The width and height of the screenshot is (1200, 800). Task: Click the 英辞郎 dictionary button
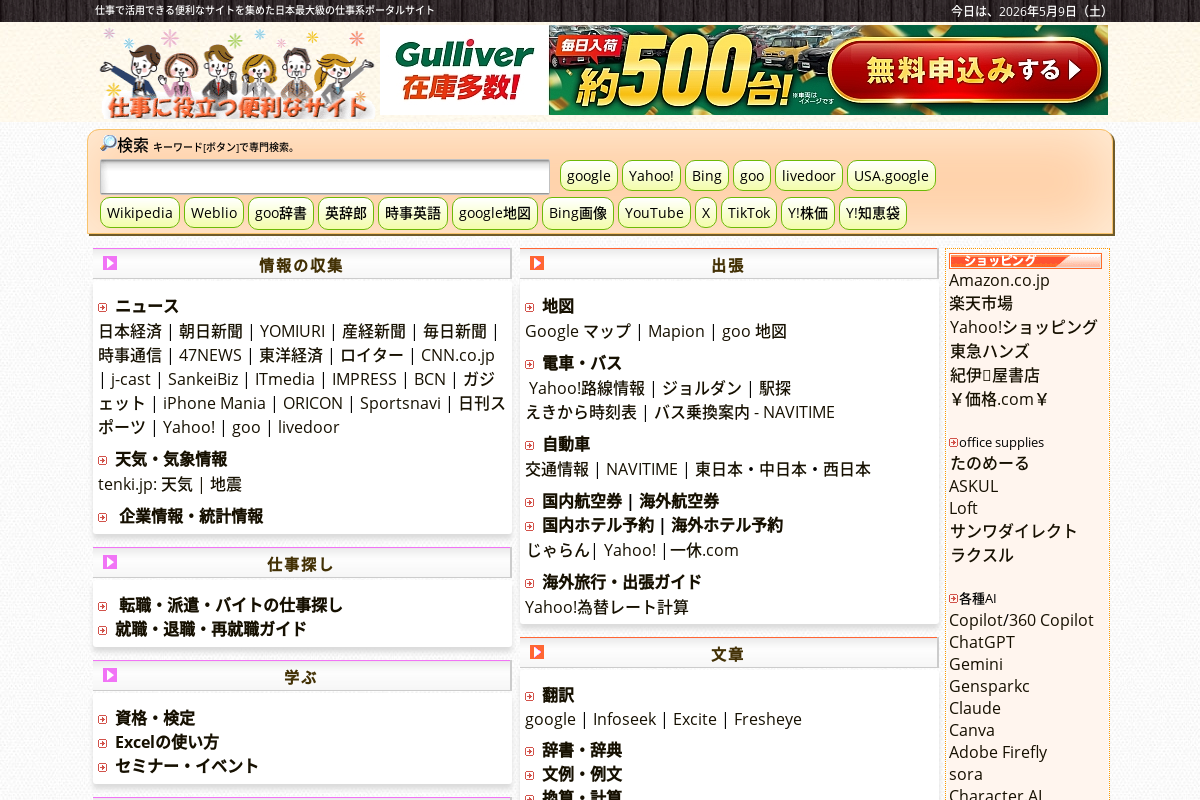[346, 213]
